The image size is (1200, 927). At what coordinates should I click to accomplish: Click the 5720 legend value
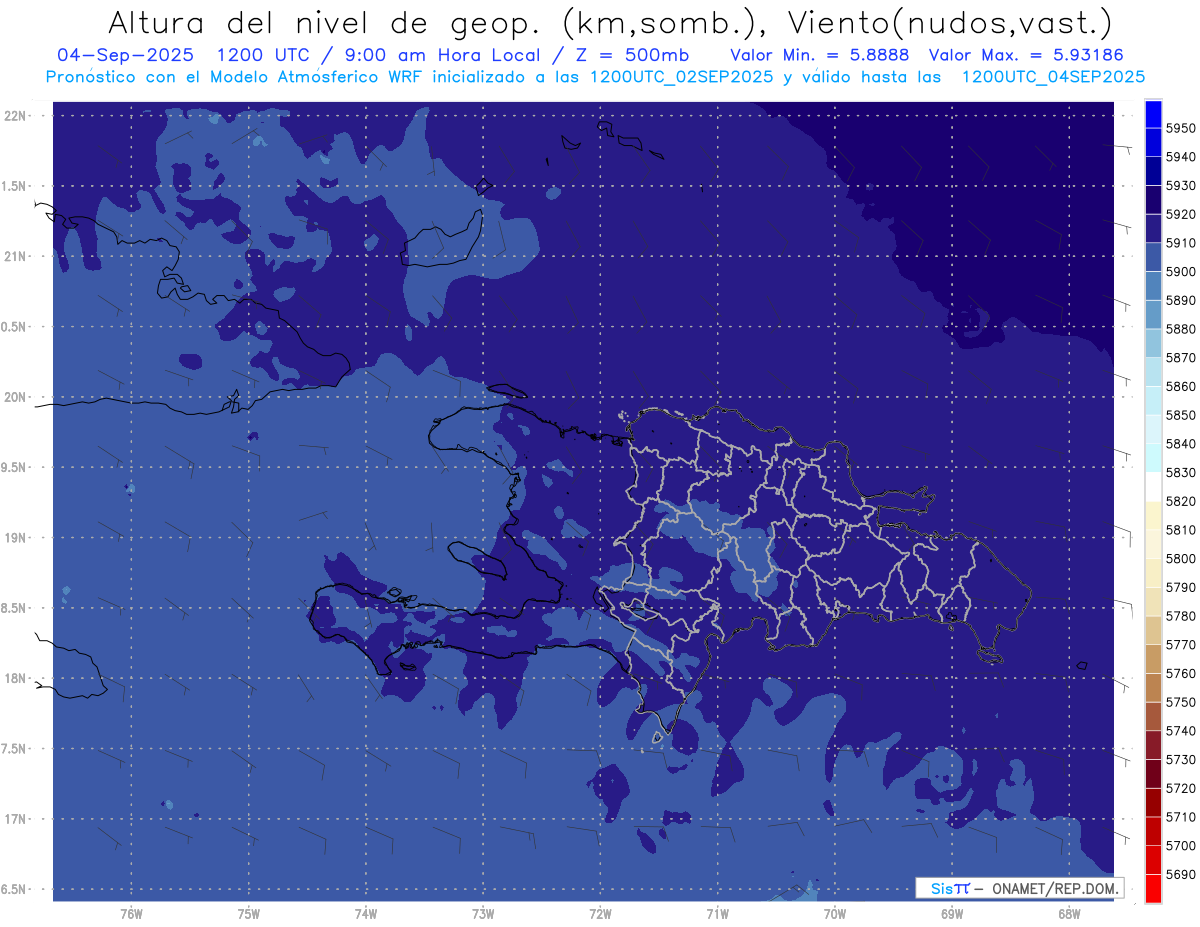click(1180, 788)
